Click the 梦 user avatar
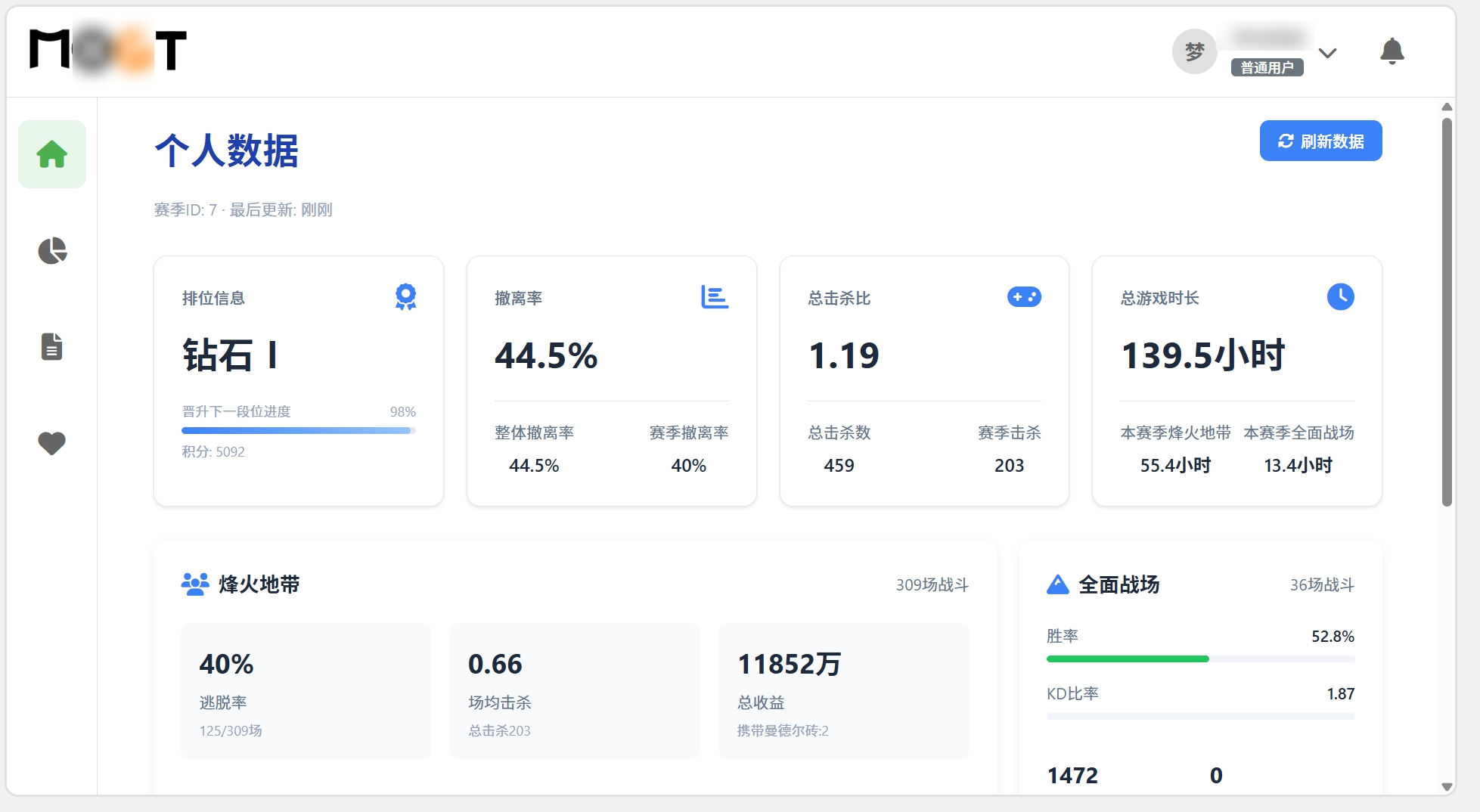Viewport: 1480px width, 812px height. [x=1194, y=51]
